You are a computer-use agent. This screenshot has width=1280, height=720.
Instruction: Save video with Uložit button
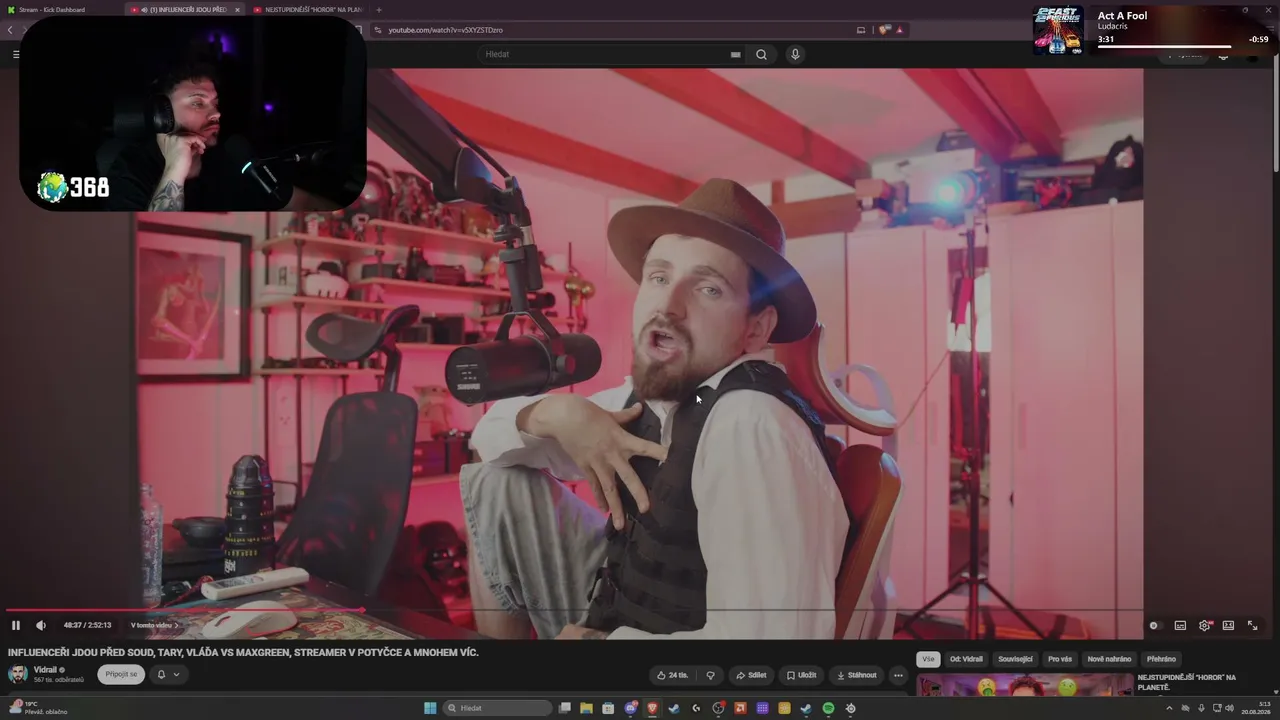[x=801, y=675]
